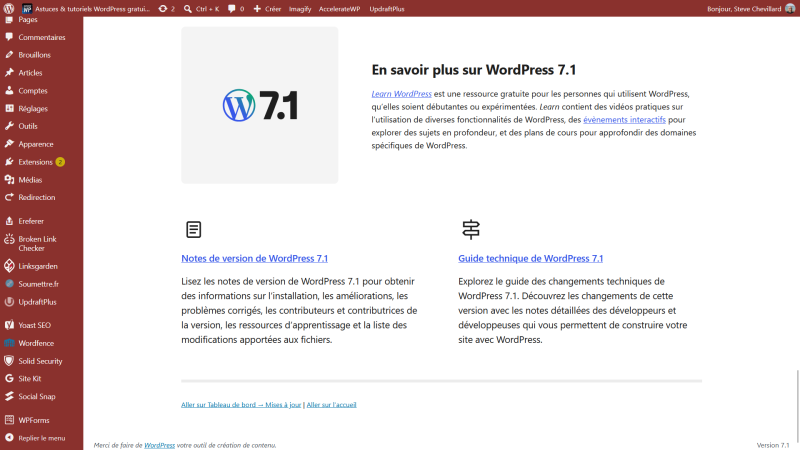Click the user avatar thumbnail

click(x=790, y=9)
